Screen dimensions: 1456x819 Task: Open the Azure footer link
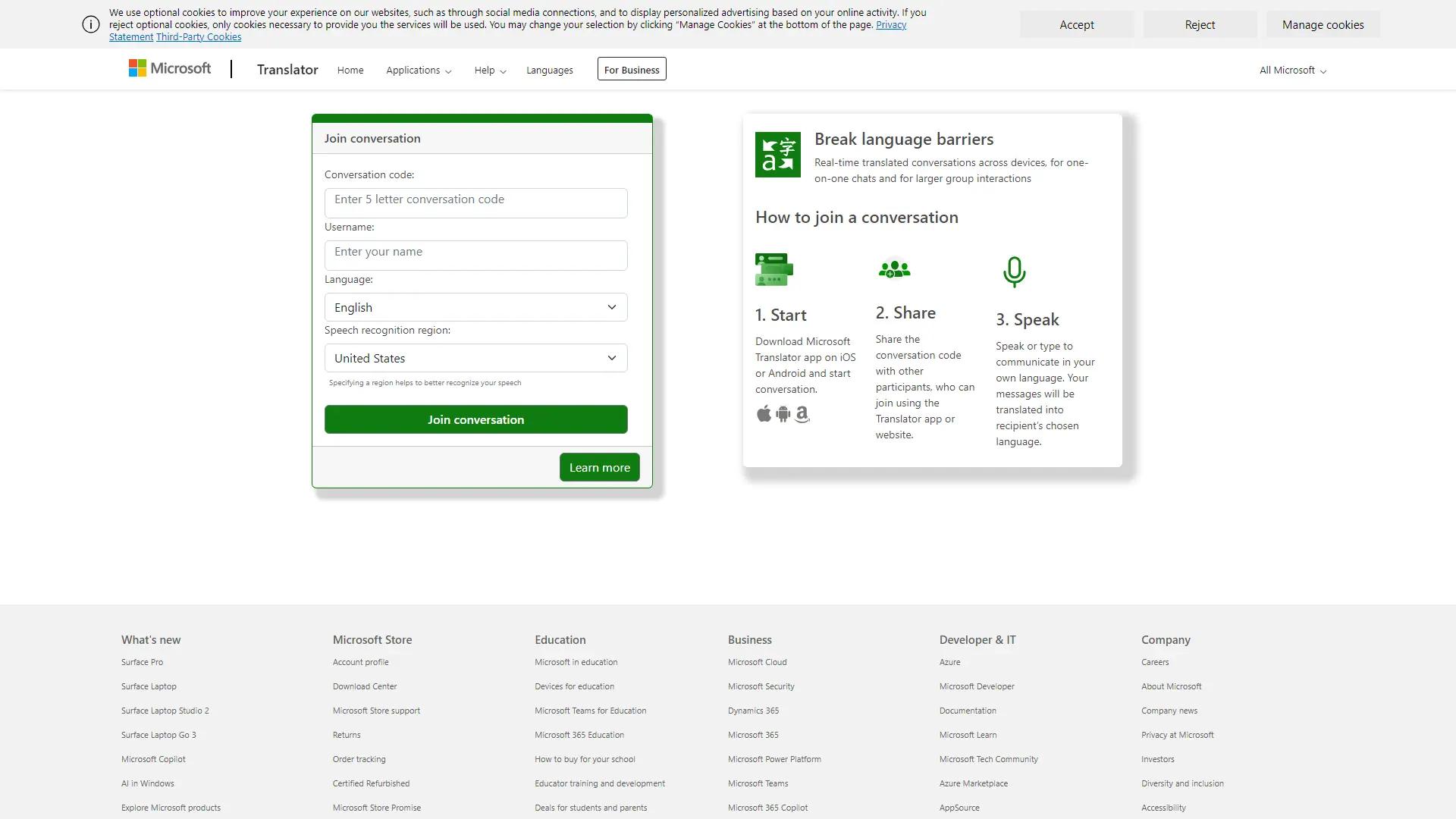click(x=950, y=662)
